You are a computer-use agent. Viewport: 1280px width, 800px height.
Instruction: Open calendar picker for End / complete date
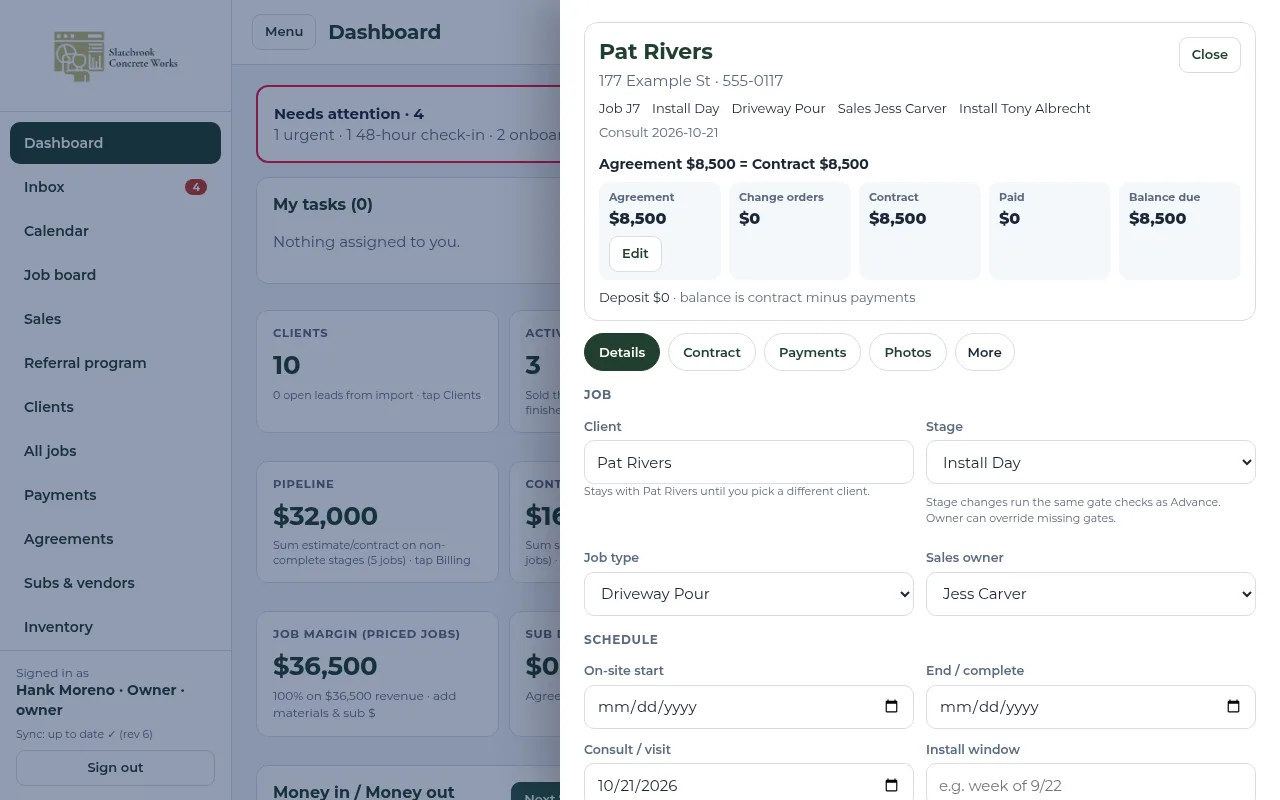(1234, 706)
